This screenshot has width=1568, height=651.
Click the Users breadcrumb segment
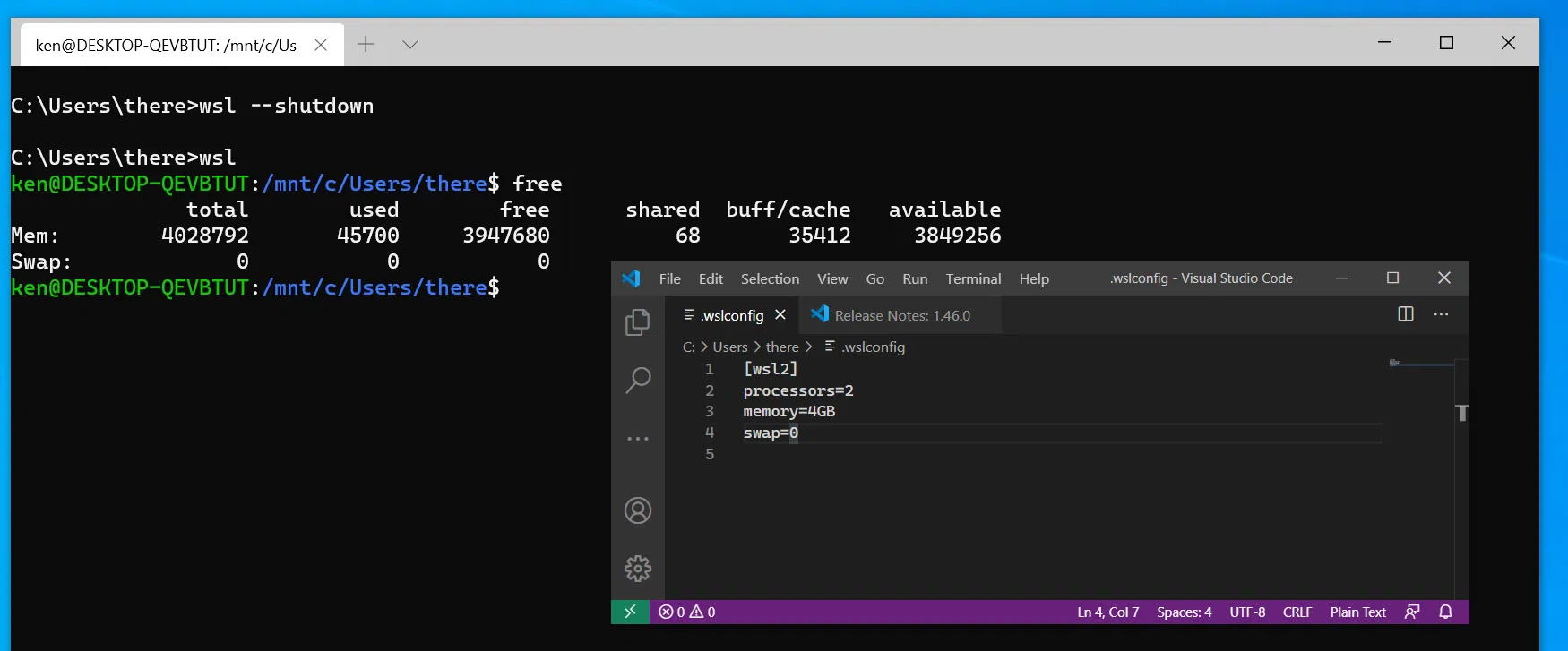[729, 347]
